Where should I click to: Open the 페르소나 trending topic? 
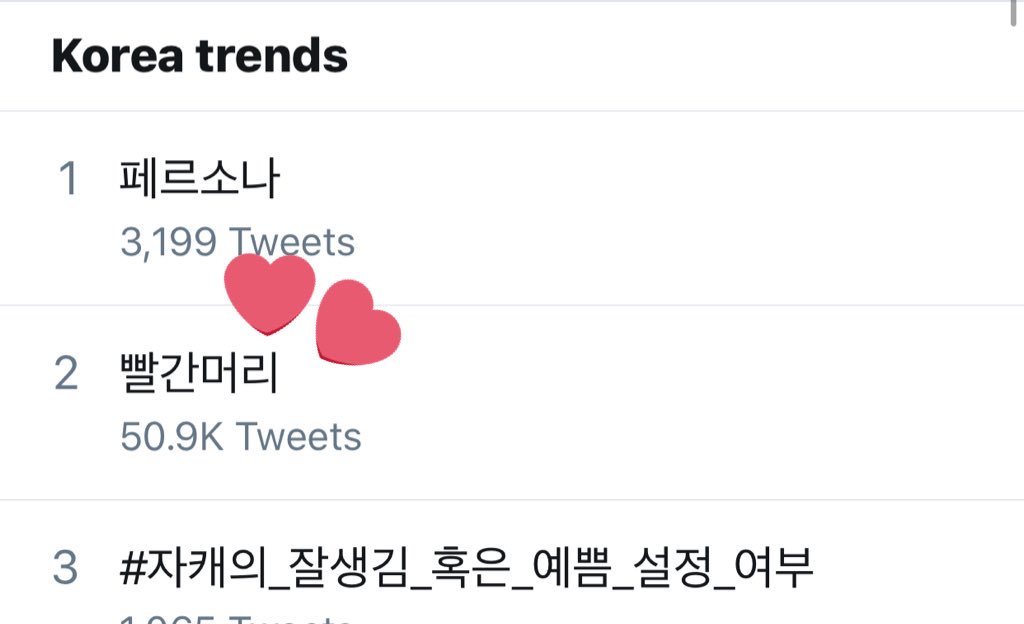point(199,179)
